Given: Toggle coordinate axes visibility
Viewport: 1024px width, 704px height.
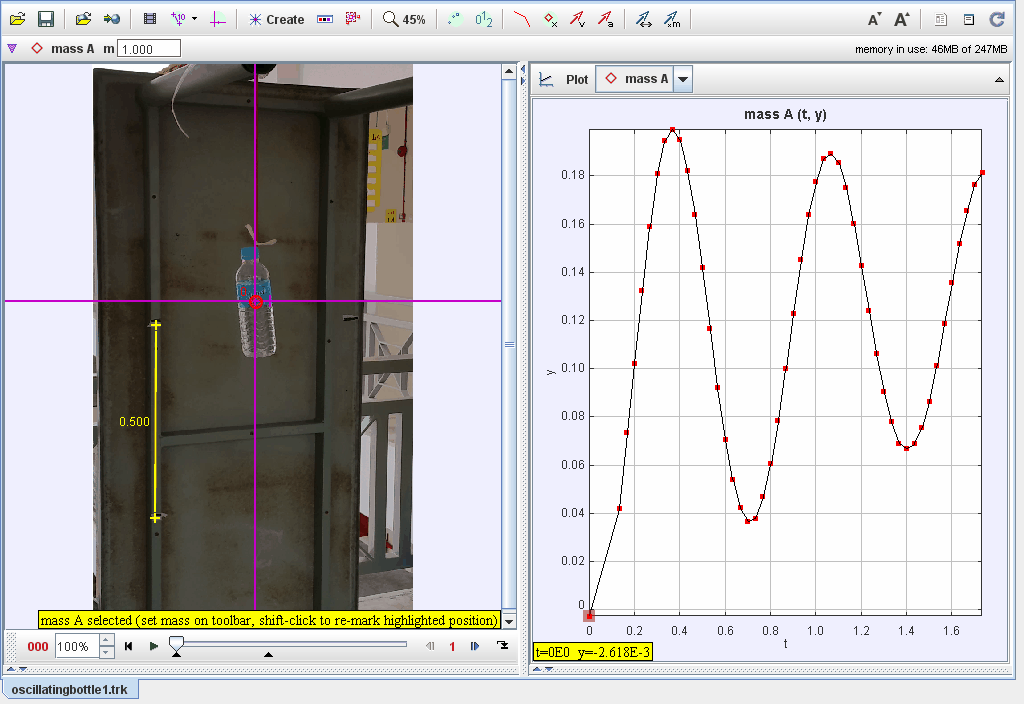Looking at the screenshot, I should point(217,19).
